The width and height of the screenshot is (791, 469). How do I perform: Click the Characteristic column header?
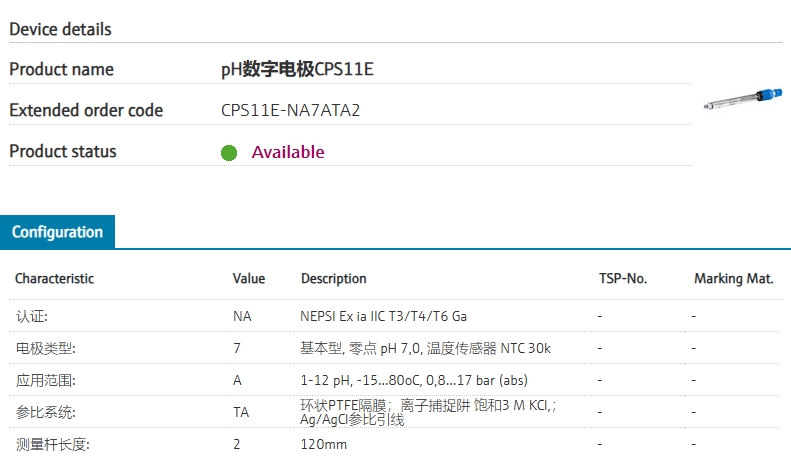pos(54,279)
